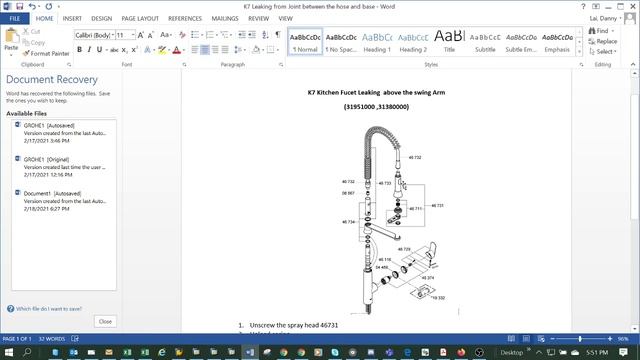Align text left
Image resolution: width=640 pixels, height=360 pixels.
pos(195,50)
